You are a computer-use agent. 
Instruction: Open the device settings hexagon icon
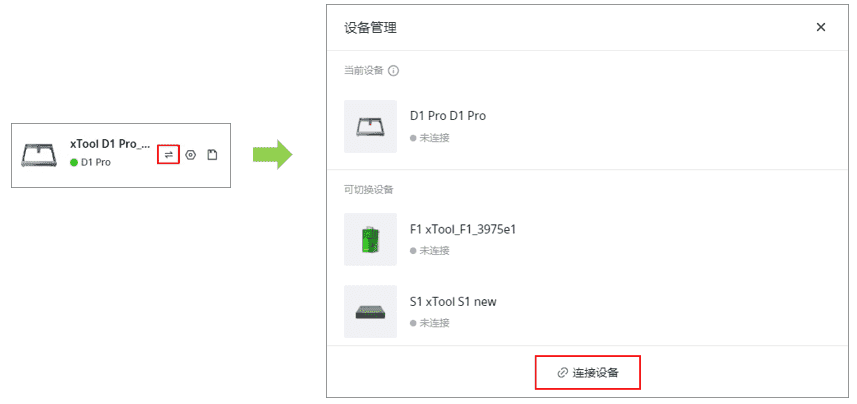190,155
